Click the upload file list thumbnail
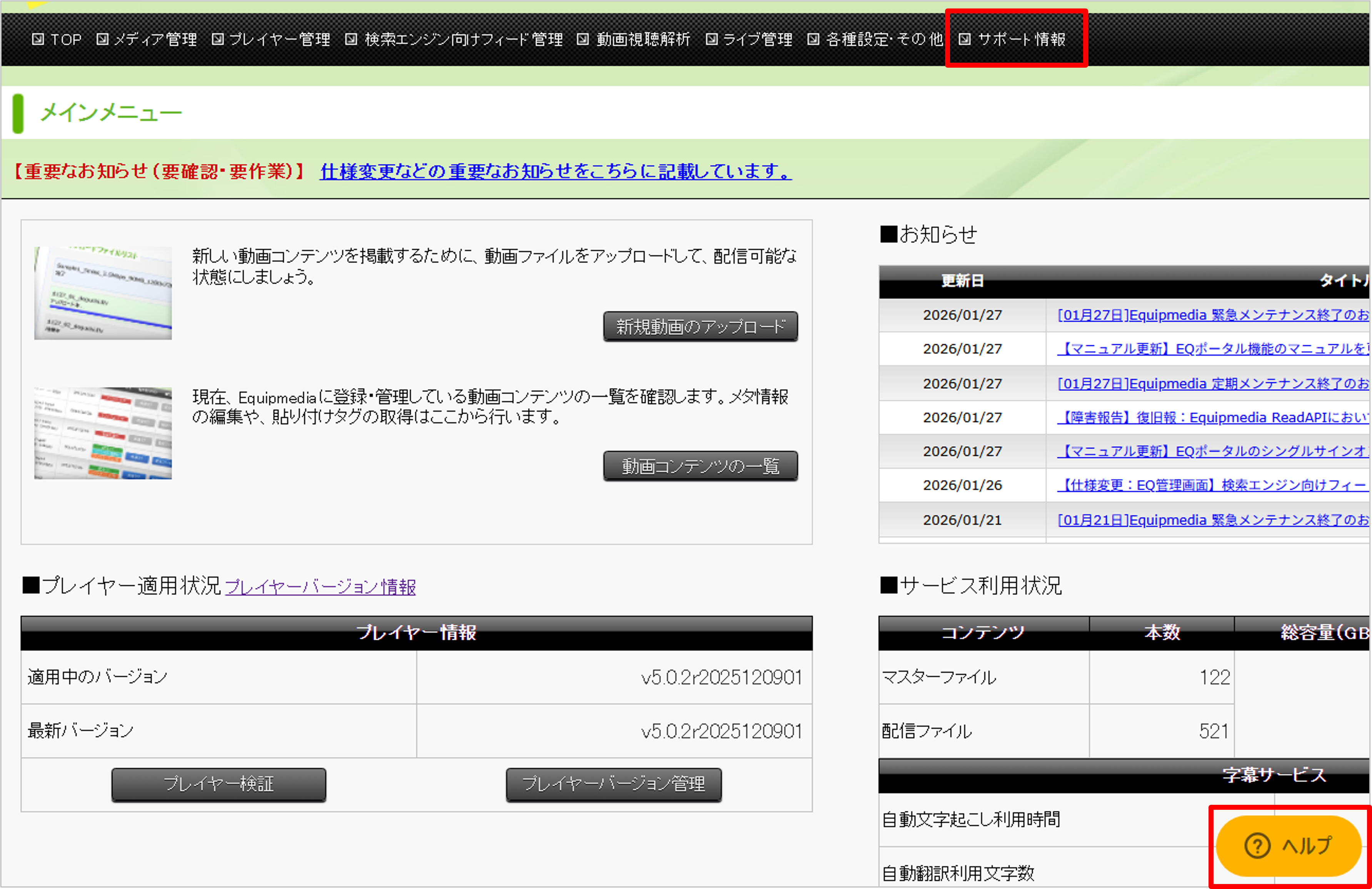 [x=103, y=293]
